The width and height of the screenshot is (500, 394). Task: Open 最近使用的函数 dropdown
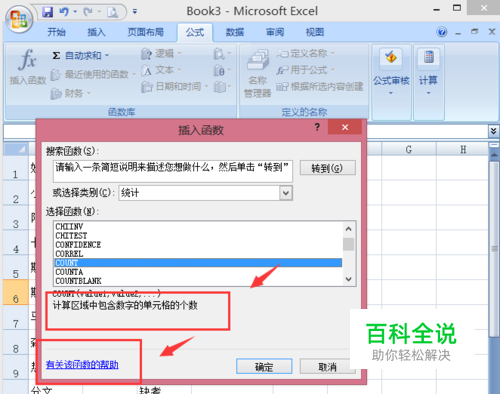tap(93, 74)
